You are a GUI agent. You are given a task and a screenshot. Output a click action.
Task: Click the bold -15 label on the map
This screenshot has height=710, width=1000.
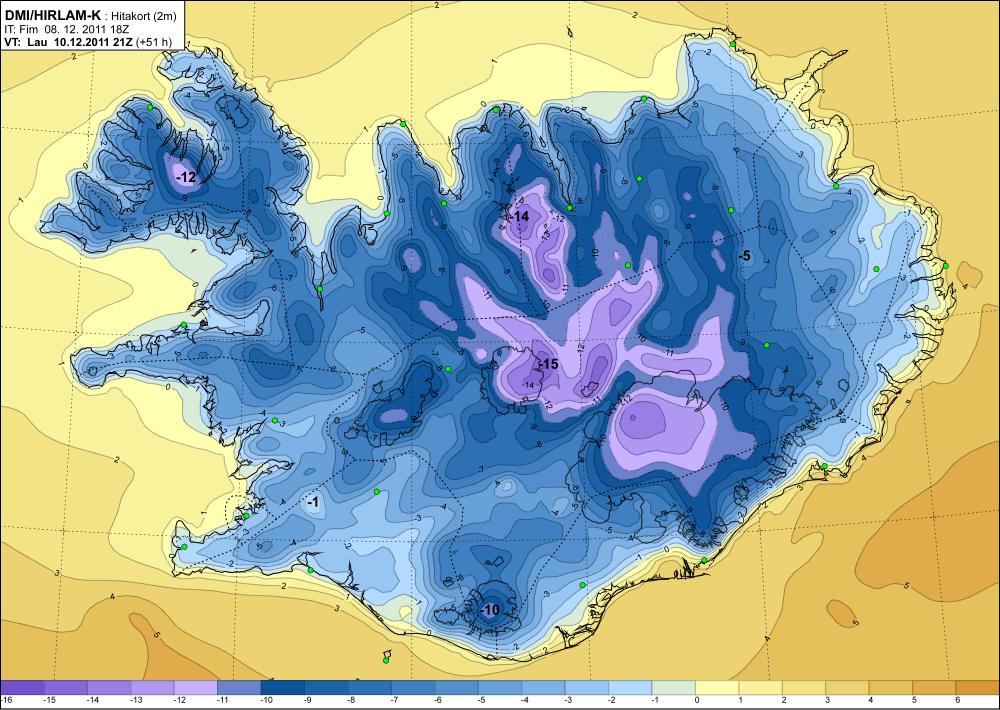click(548, 364)
